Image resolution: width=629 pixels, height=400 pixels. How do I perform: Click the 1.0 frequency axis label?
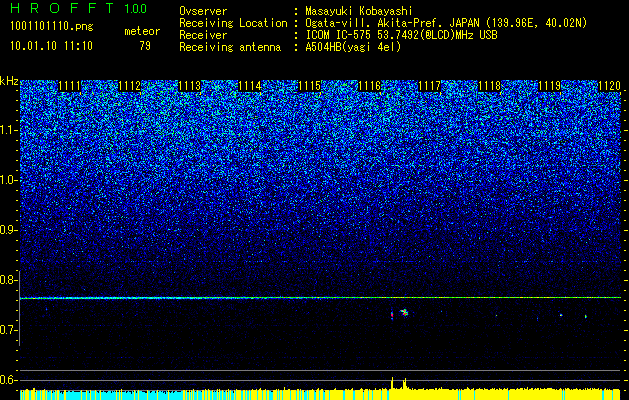coord(8,180)
